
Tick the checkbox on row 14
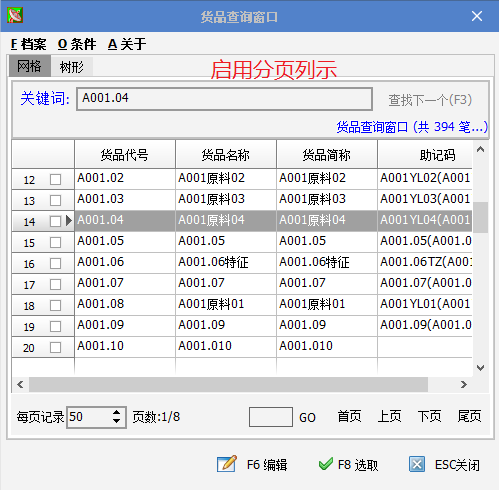point(55,221)
